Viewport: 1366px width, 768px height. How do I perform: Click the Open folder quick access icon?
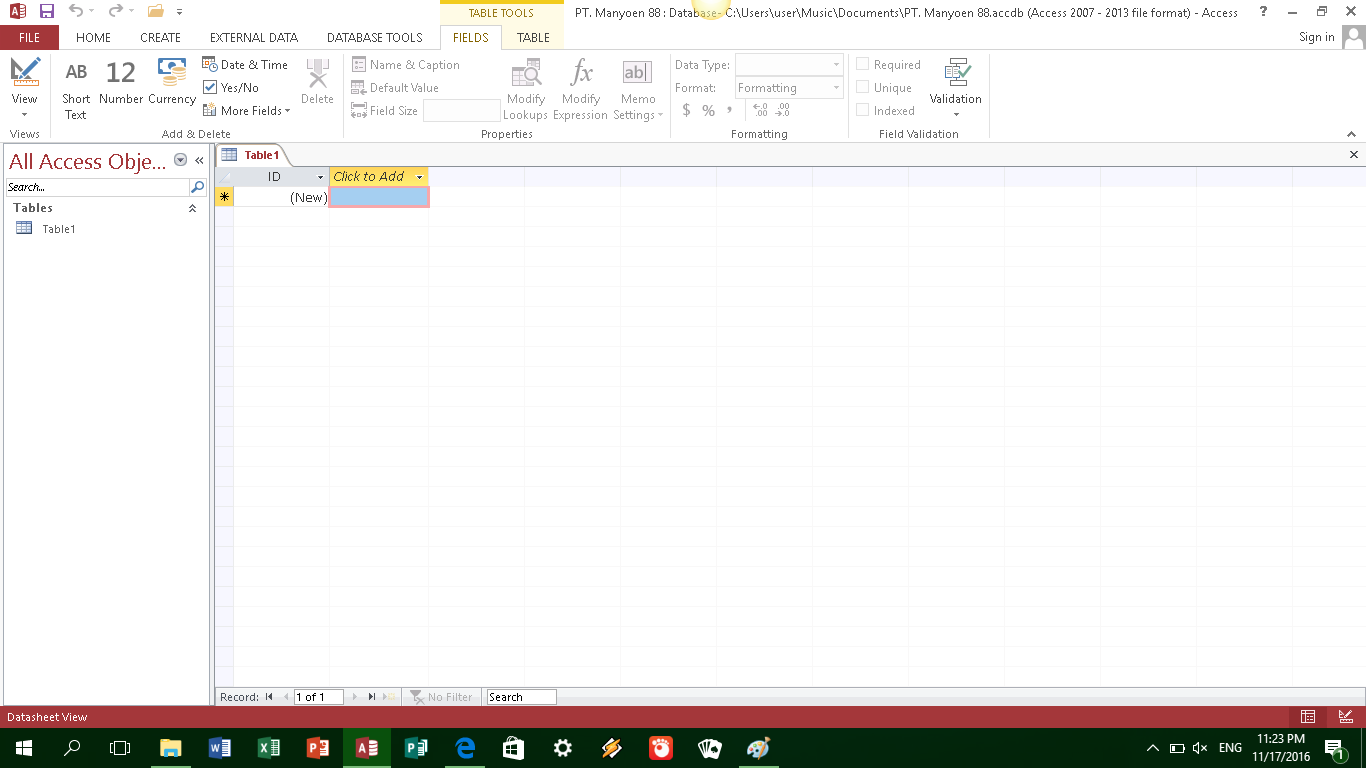[x=155, y=12]
